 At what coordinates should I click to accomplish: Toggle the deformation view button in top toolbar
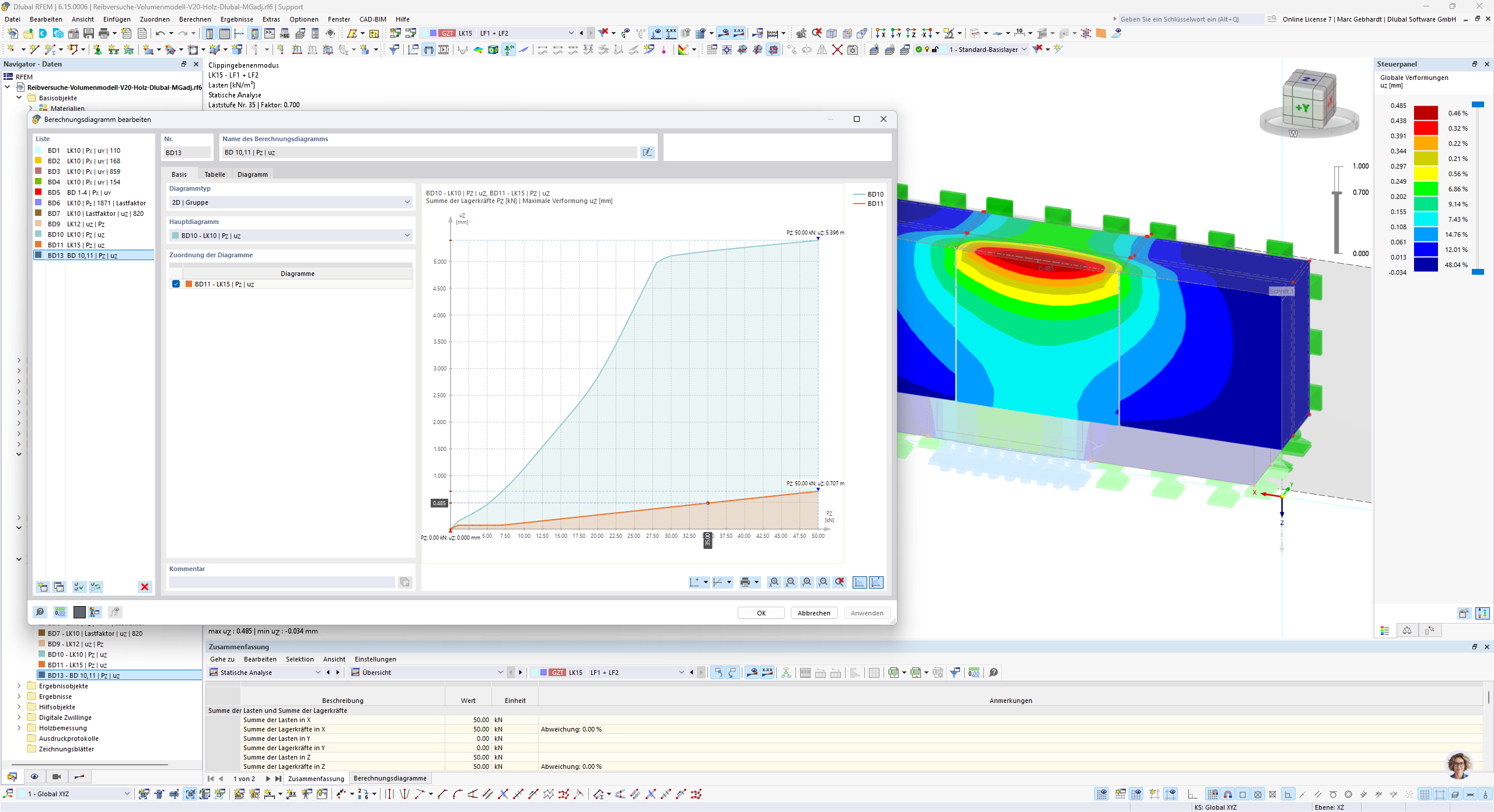coord(723,33)
